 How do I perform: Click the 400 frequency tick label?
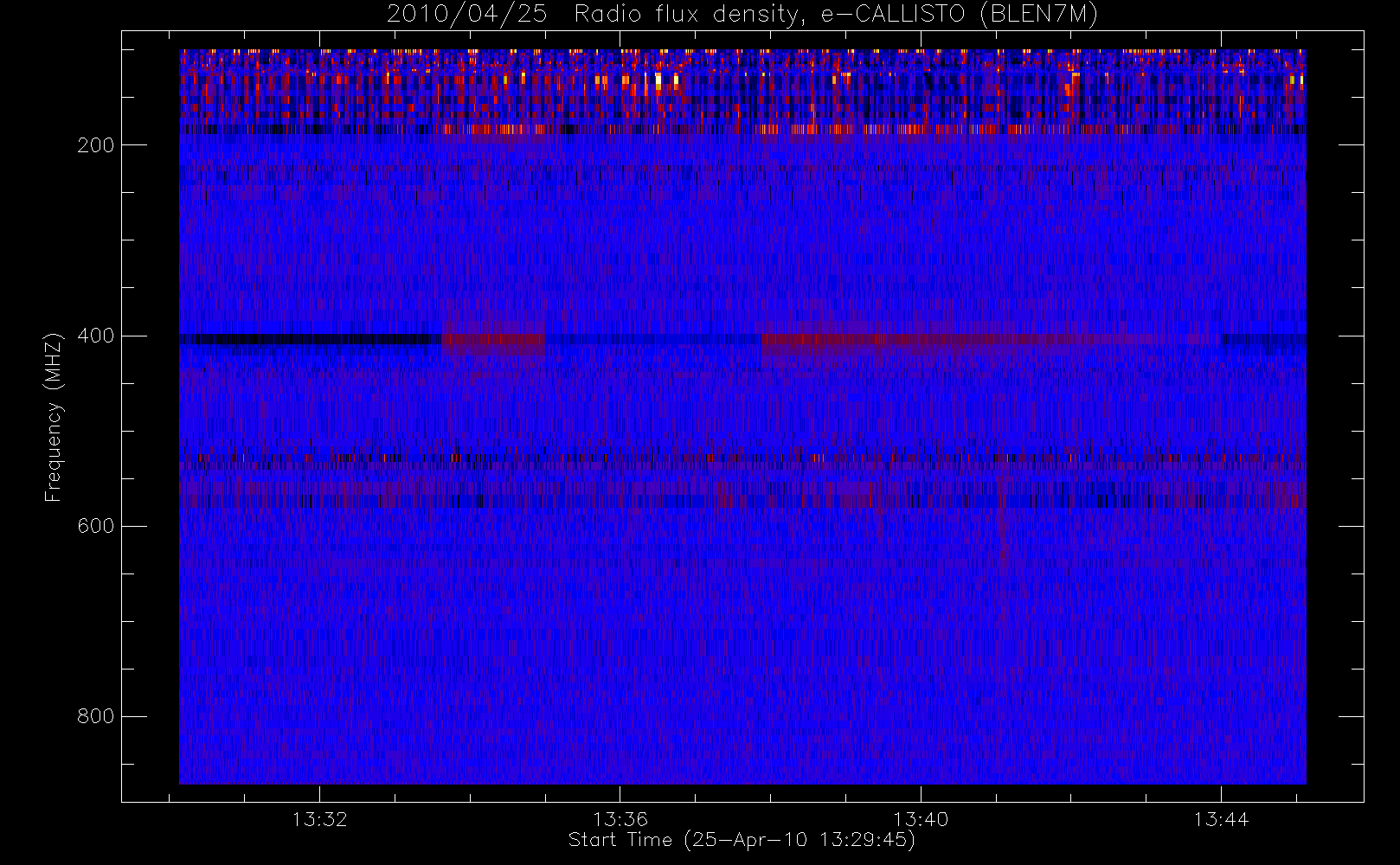point(96,336)
